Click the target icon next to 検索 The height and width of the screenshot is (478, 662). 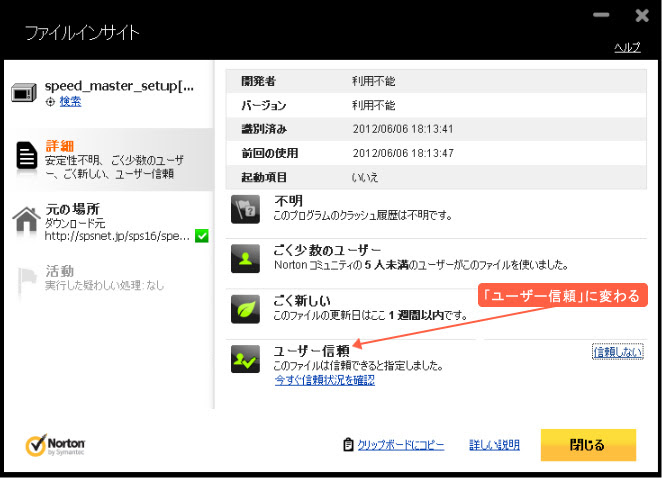(50, 102)
